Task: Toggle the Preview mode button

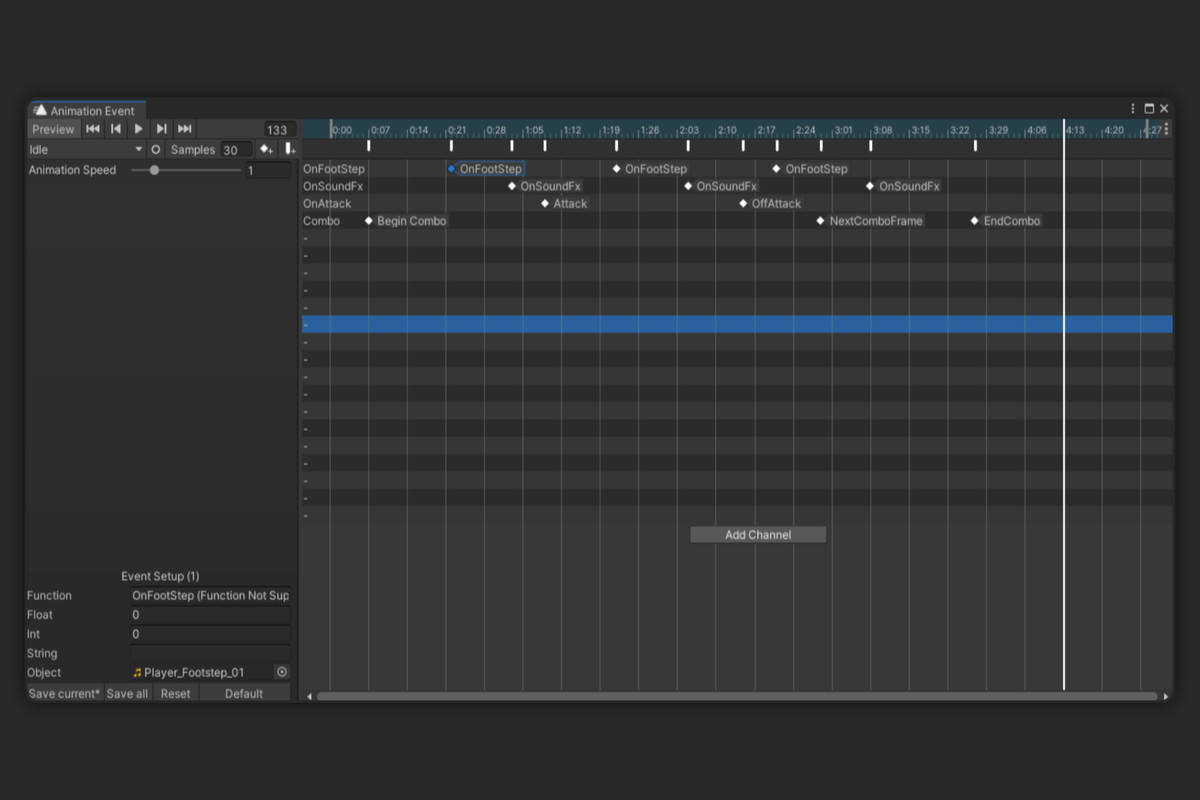Action: tap(53, 129)
